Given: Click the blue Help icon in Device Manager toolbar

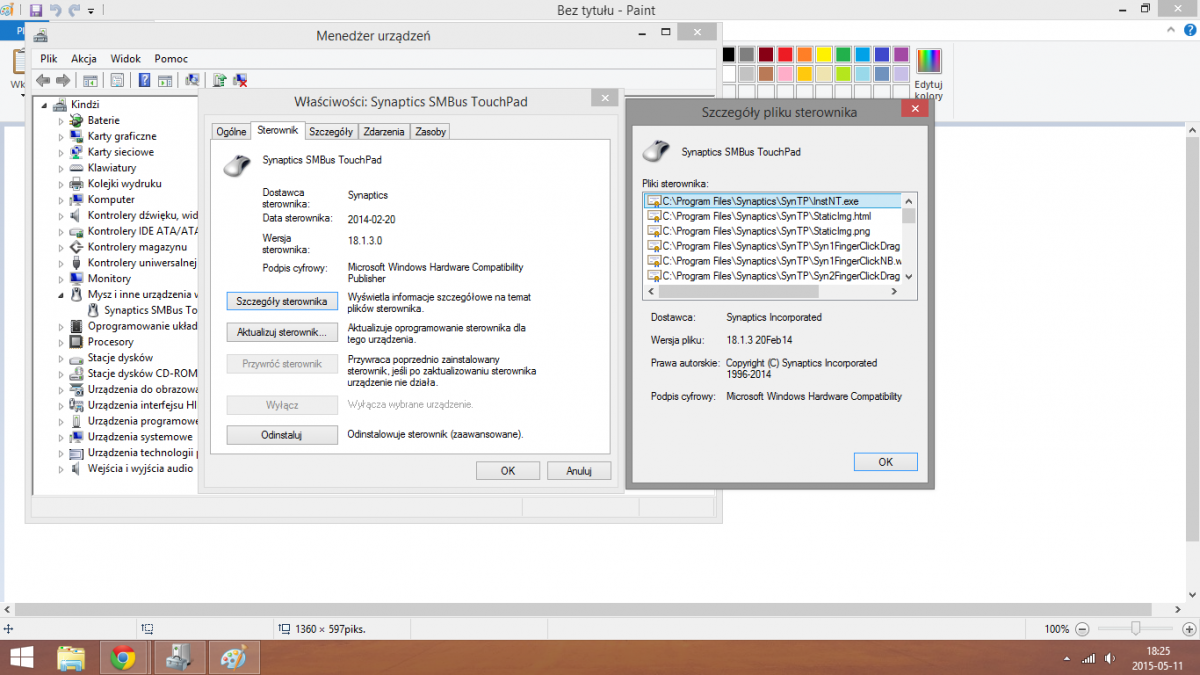Looking at the screenshot, I should (x=144, y=80).
